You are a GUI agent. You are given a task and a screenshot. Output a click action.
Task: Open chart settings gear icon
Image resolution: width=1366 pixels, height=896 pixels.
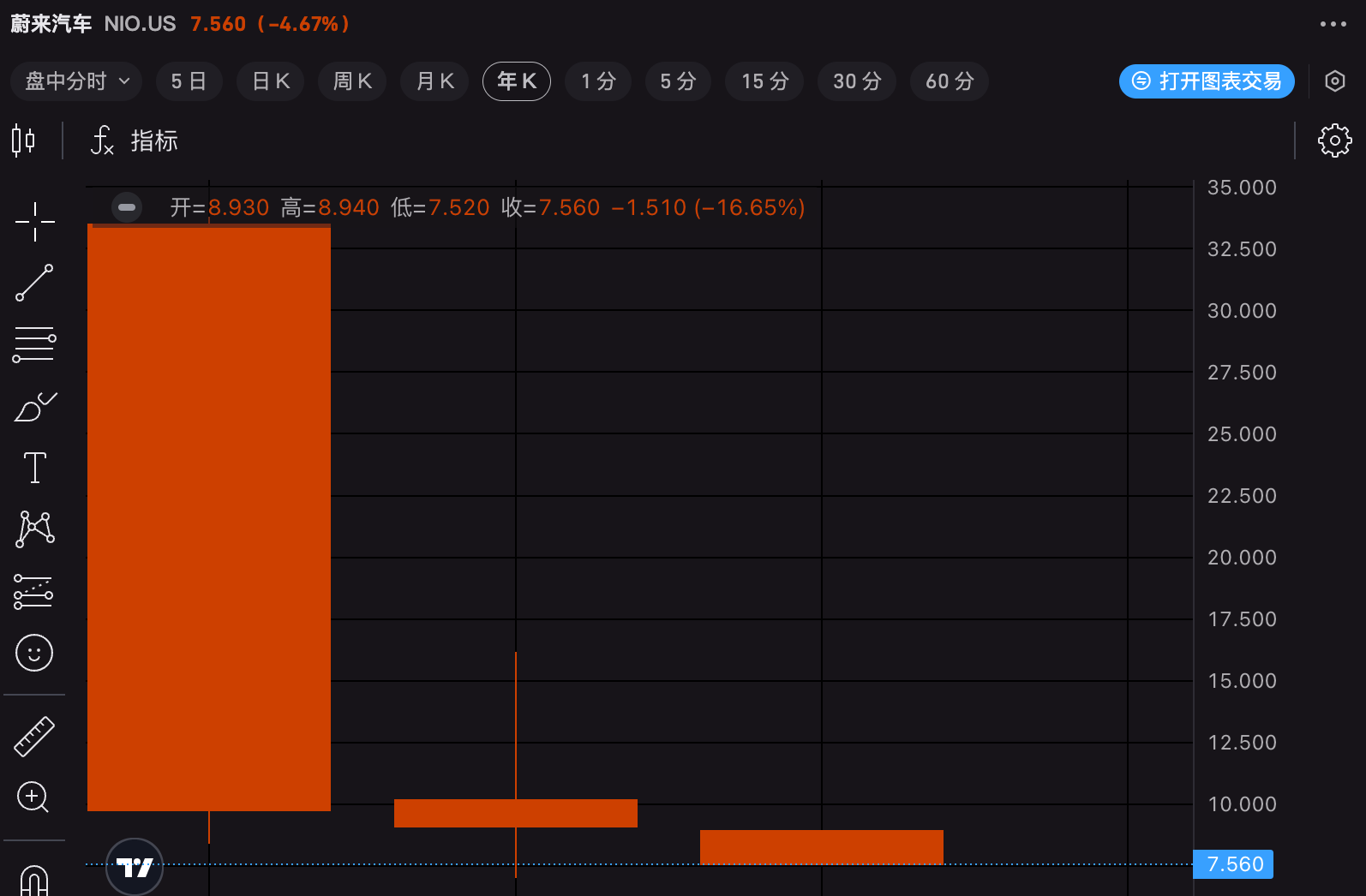click(1334, 140)
